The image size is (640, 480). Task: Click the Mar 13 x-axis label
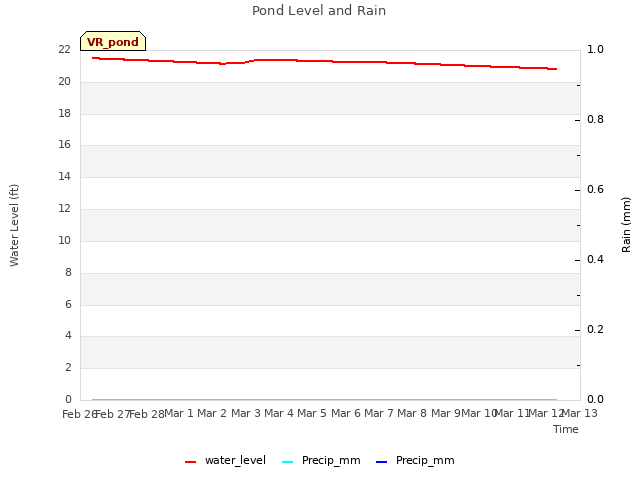(x=580, y=413)
